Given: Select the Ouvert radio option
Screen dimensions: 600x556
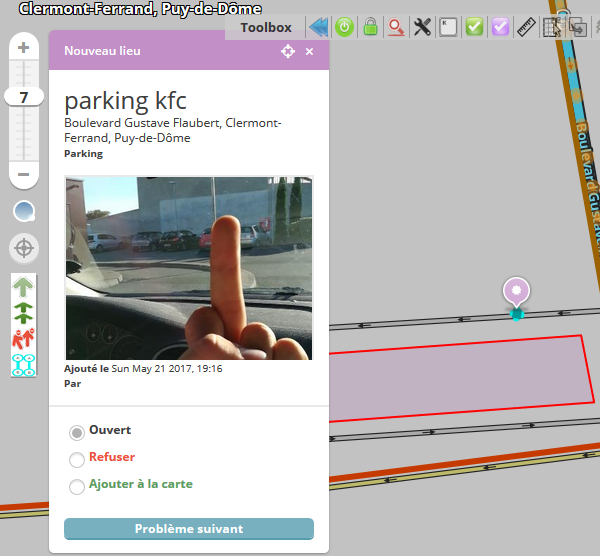Looking at the screenshot, I should pyautogui.click(x=77, y=432).
